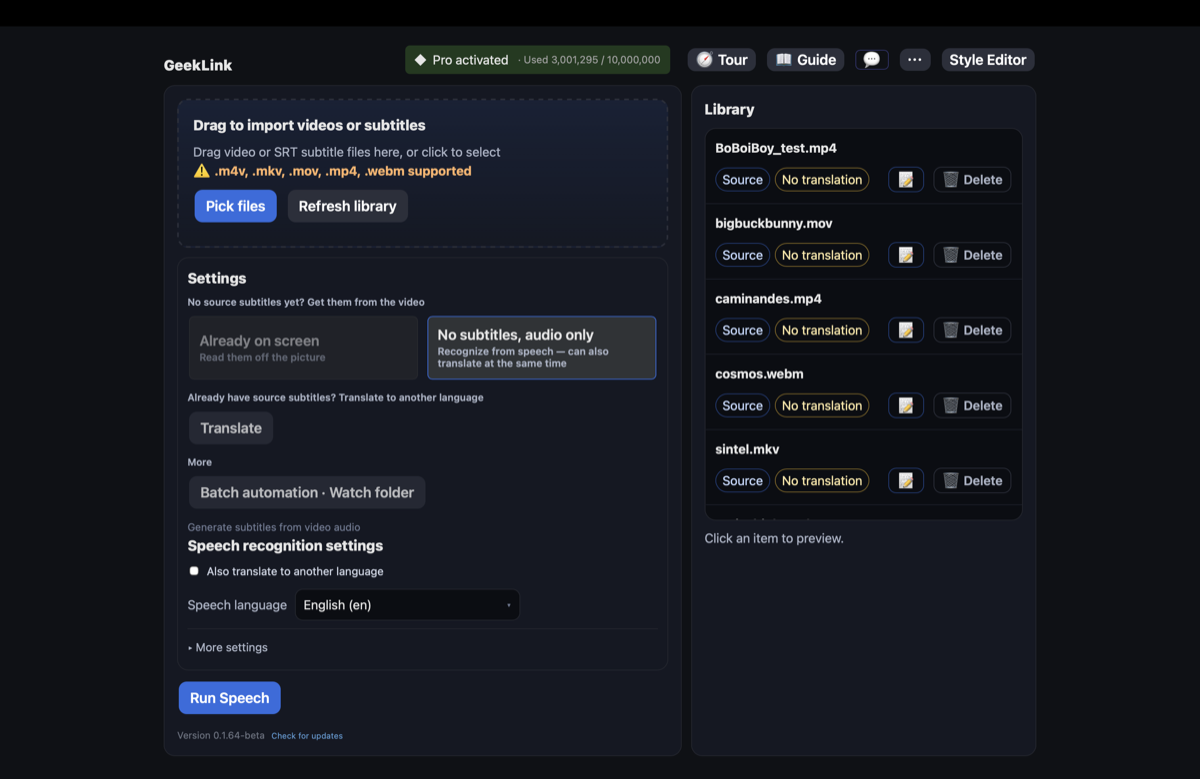Click Run Speech button
Viewport: 1200px width, 779px height.
(x=229, y=698)
